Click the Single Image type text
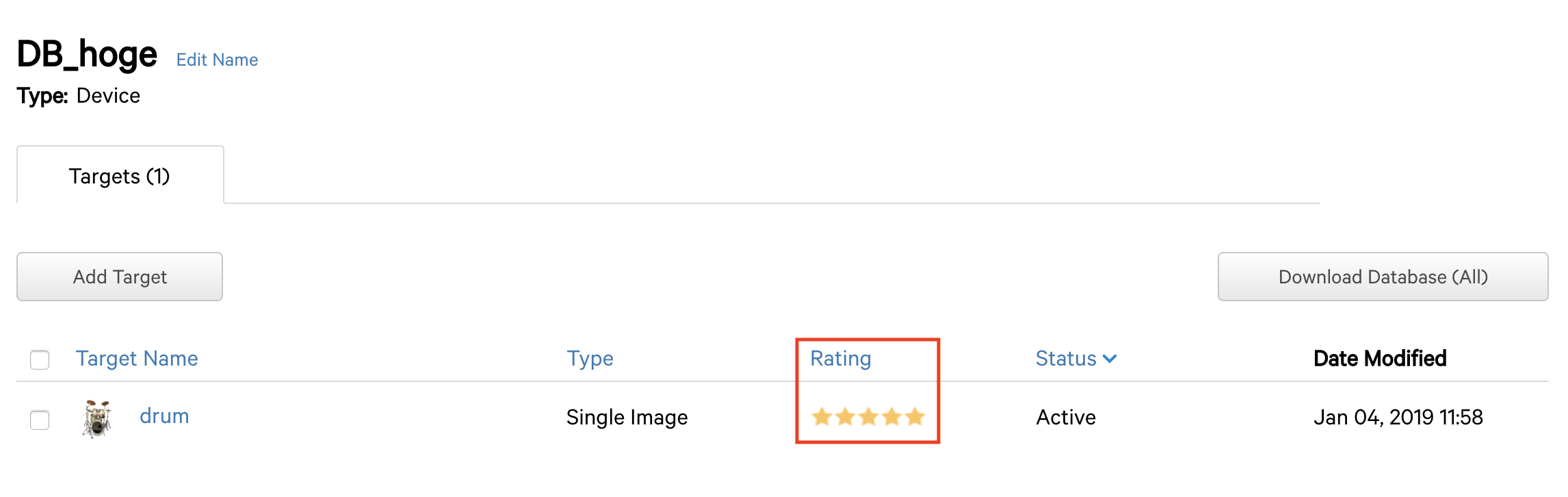The height and width of the screenshot is (497, 1568). pyautogui.click(x=627, y=418)
